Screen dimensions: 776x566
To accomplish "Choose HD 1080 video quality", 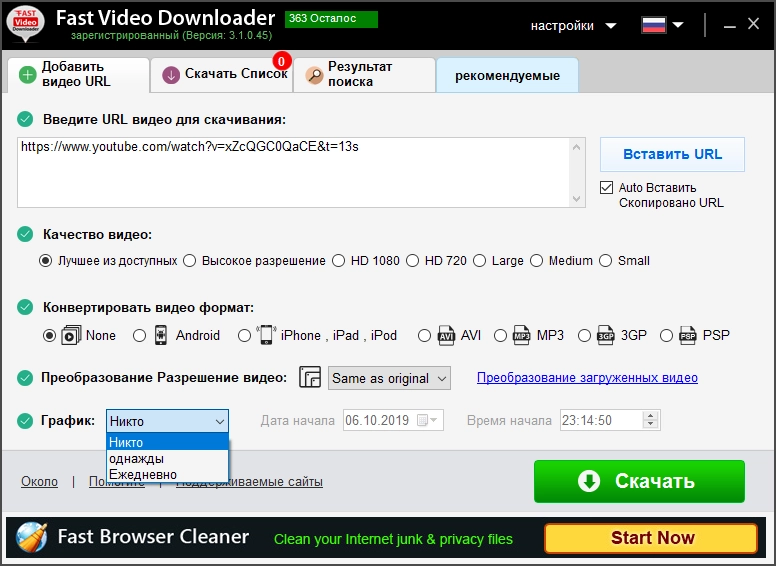I will tap(339, 261).
